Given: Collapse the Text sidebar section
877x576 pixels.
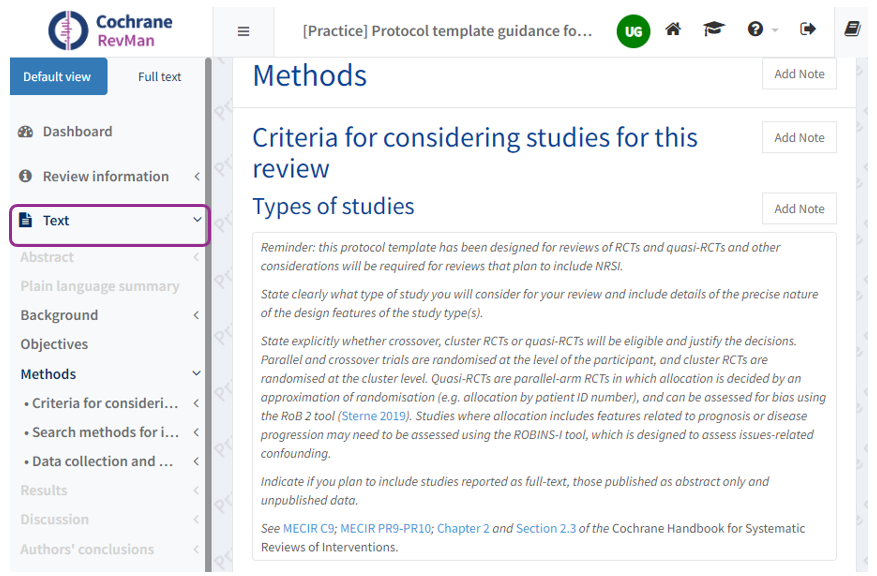Looking at the screenshot, I should (196, 221).
